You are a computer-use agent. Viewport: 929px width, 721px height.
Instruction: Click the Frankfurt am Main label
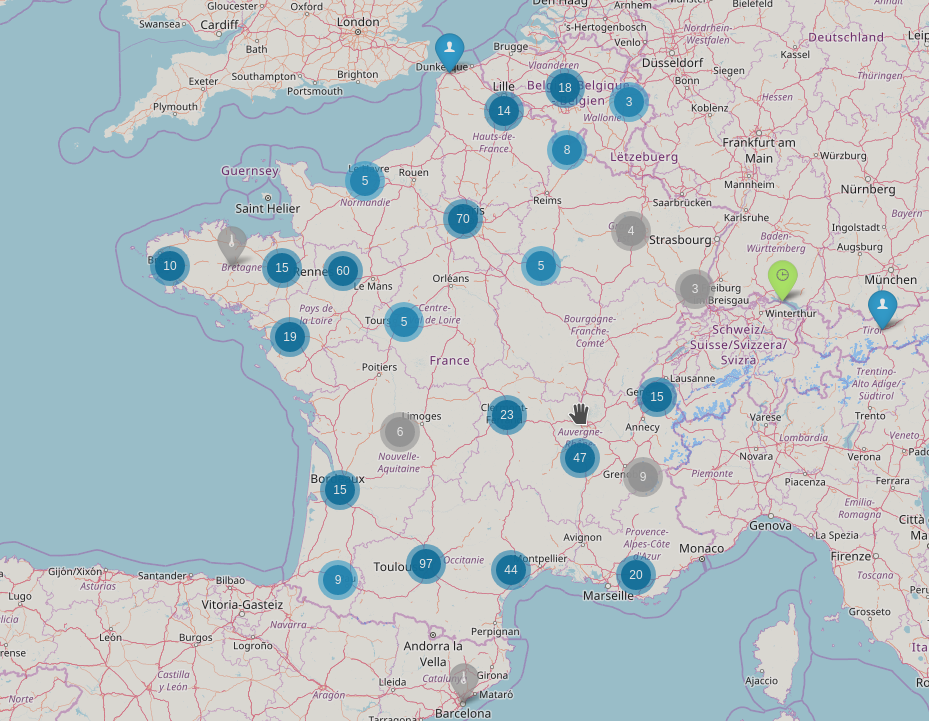(759, 150)
